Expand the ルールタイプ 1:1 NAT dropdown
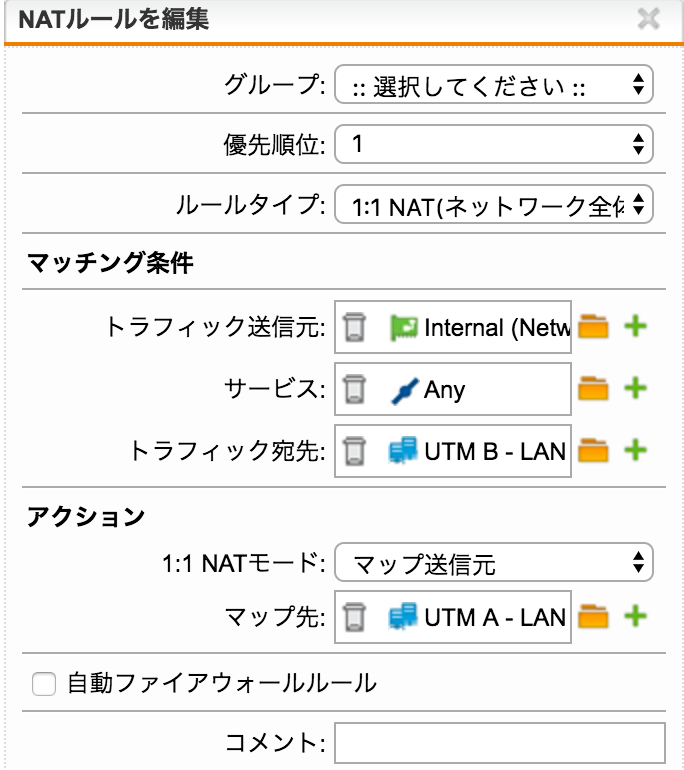 [x=493, y=204]
